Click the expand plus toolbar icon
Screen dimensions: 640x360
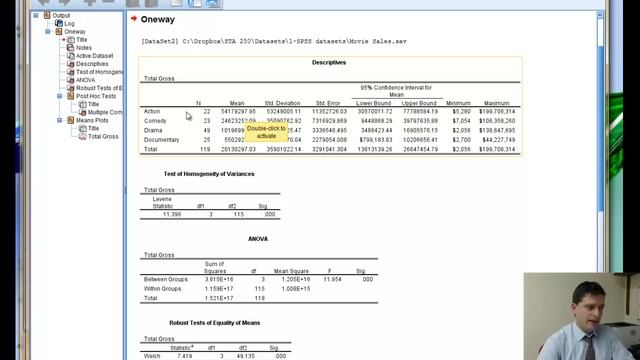[90, 2]
